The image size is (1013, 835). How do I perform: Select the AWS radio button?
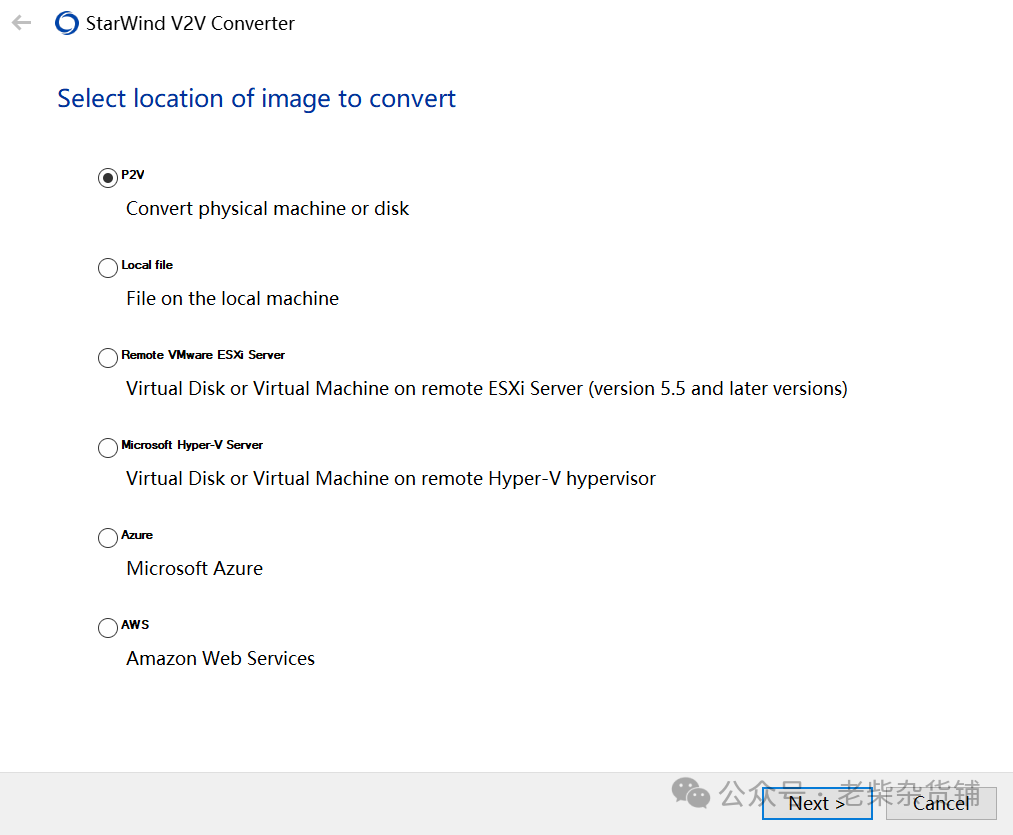click(108, 627)
